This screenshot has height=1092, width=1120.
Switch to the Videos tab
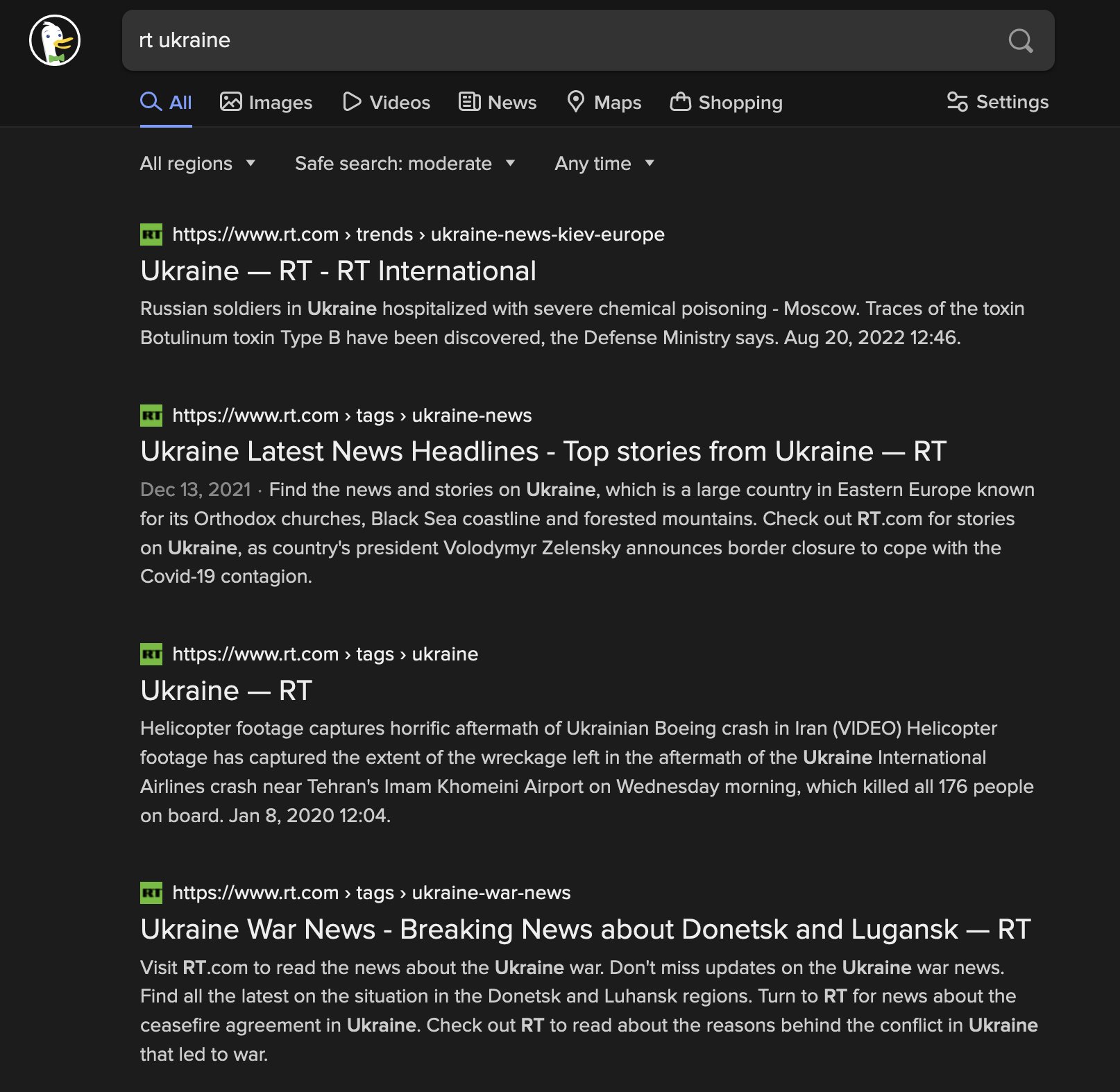click(x=387, y=103)
